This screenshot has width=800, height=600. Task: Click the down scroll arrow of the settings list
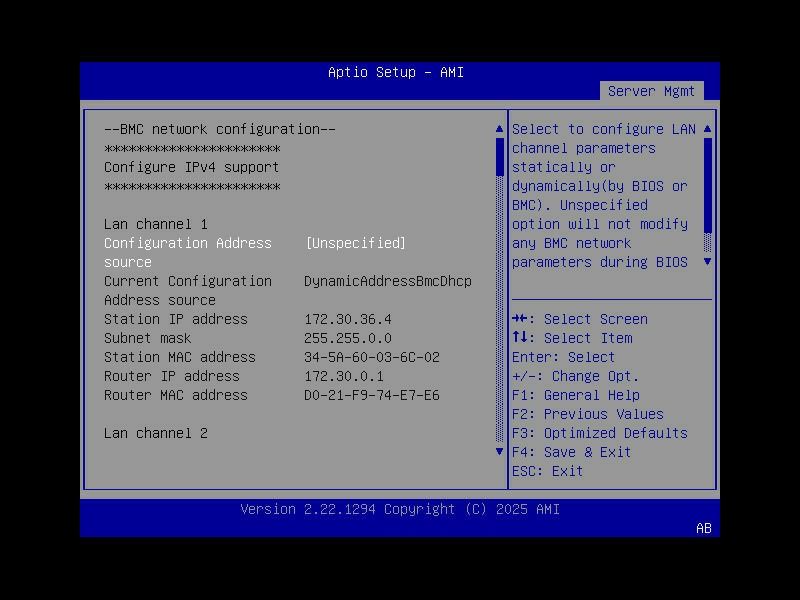(498, 452)
